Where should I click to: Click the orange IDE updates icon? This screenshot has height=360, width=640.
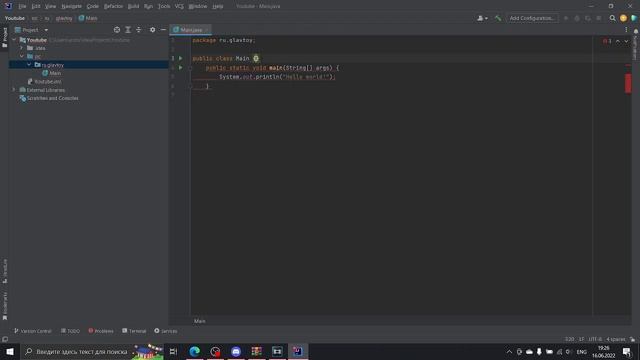[623, 18]
